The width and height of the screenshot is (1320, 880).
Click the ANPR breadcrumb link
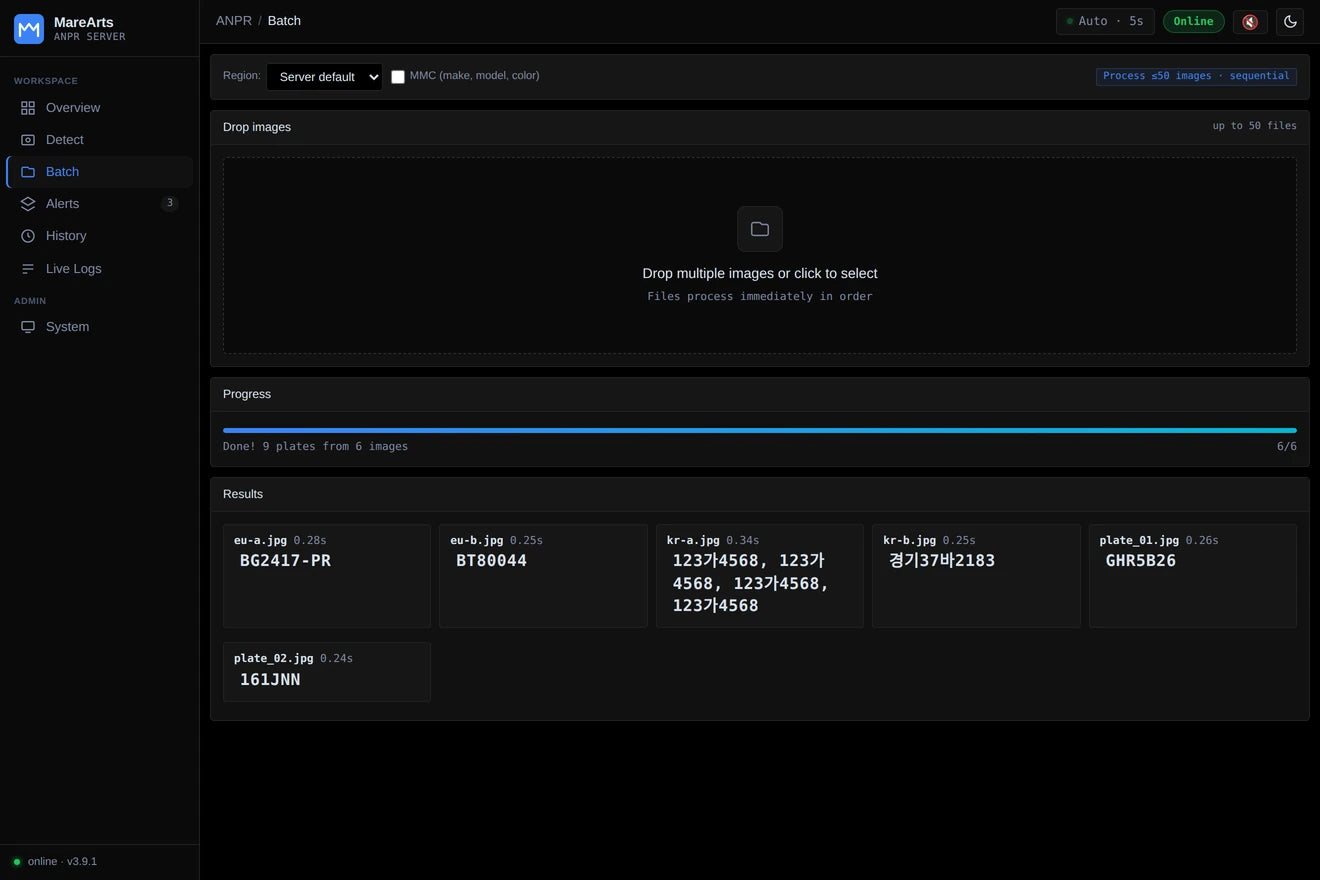pyautogui.click(x=234, y=21)
